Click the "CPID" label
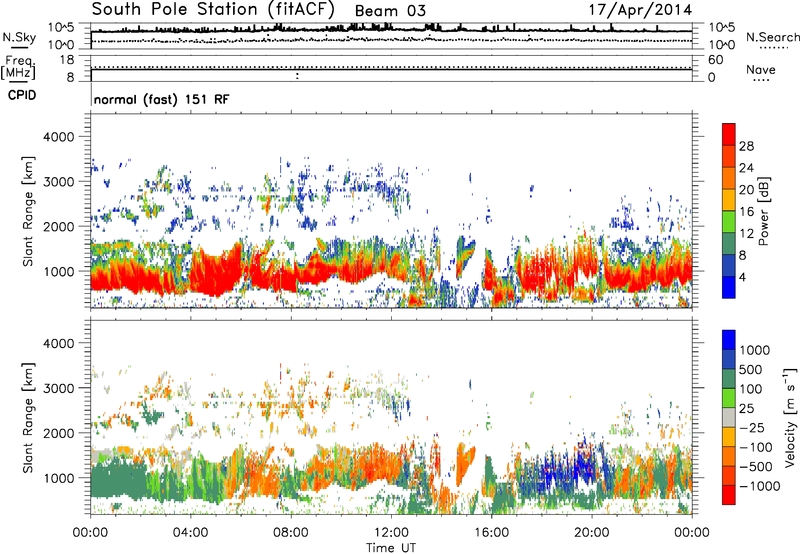 (22, 95)
